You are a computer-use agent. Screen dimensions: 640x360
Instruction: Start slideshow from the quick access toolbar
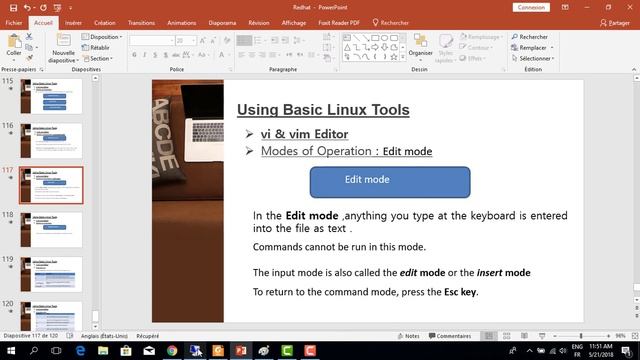pos(58,8)
